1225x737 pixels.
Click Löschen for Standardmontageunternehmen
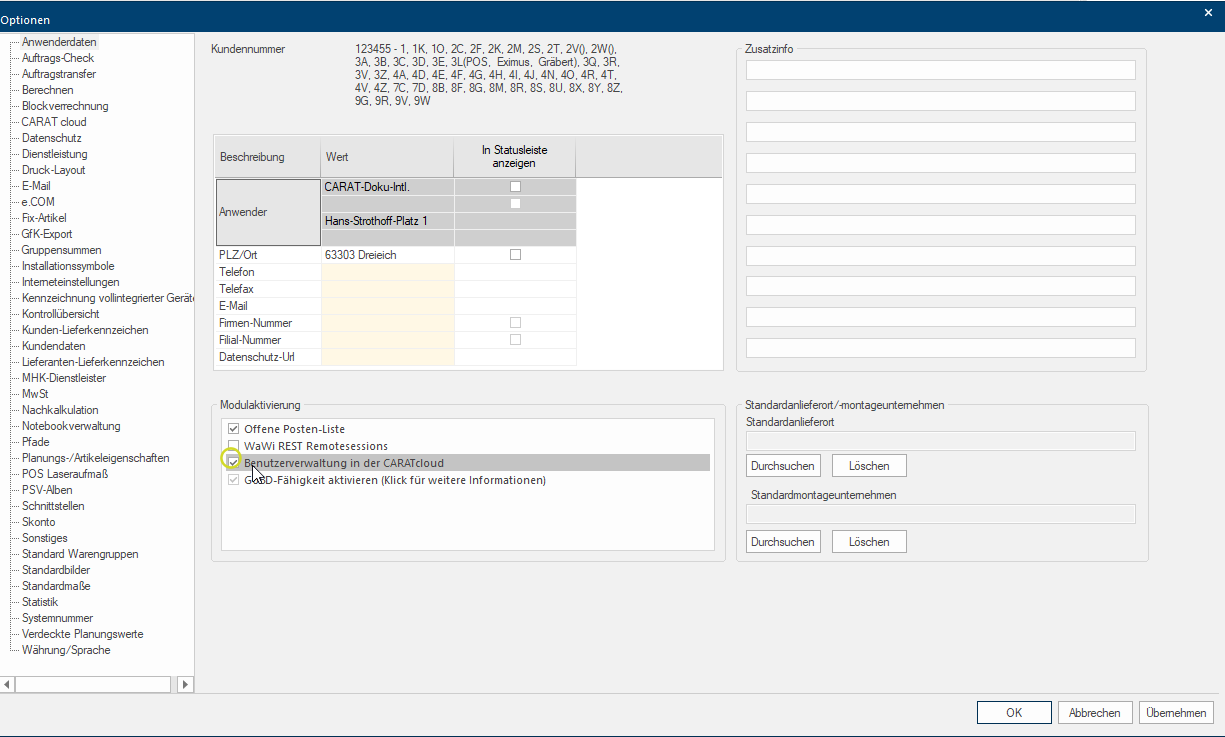click(x=869, y=542)
